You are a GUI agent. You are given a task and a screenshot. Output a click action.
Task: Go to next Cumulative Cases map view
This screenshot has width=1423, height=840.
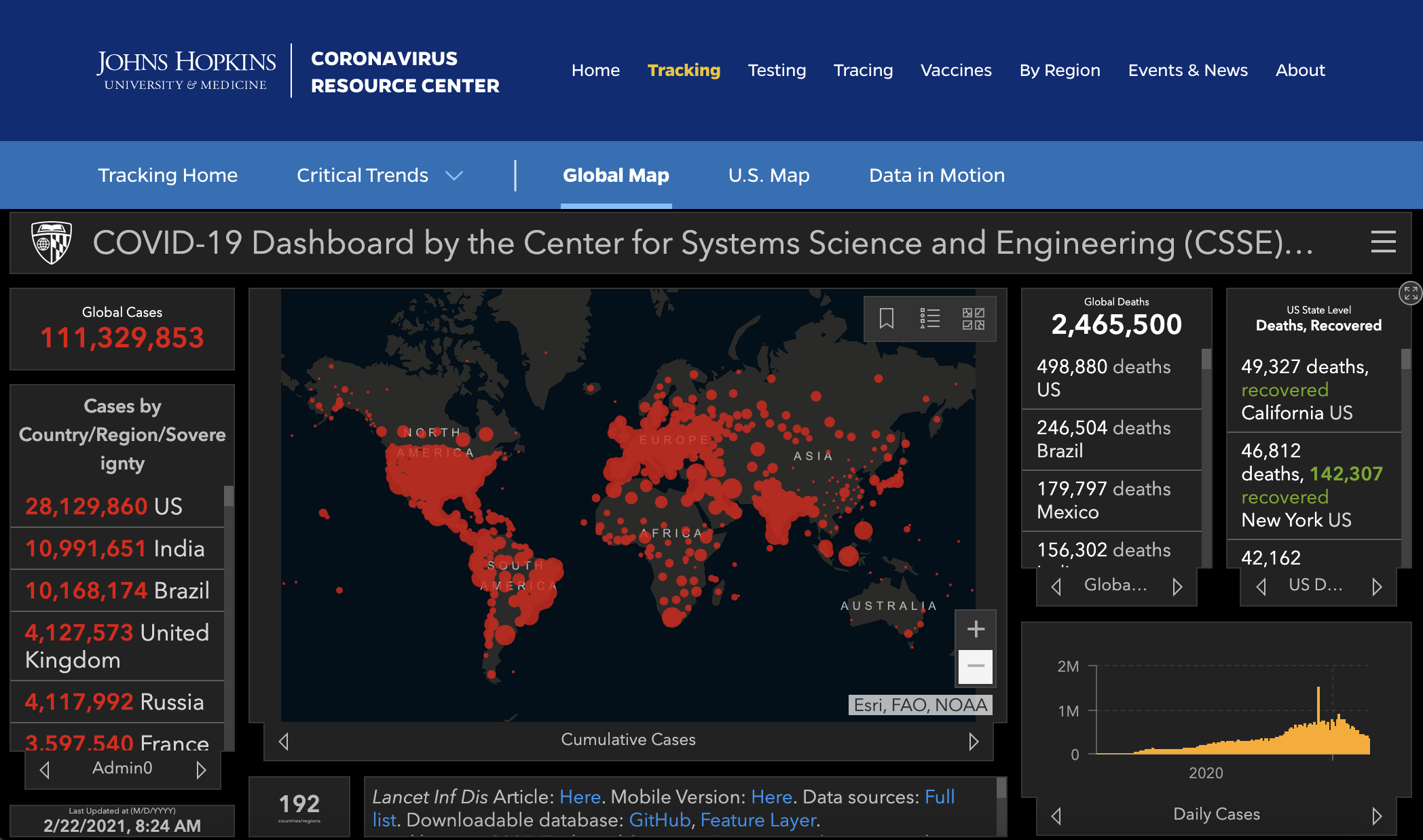pyautogui.click(x=974, y=741)
